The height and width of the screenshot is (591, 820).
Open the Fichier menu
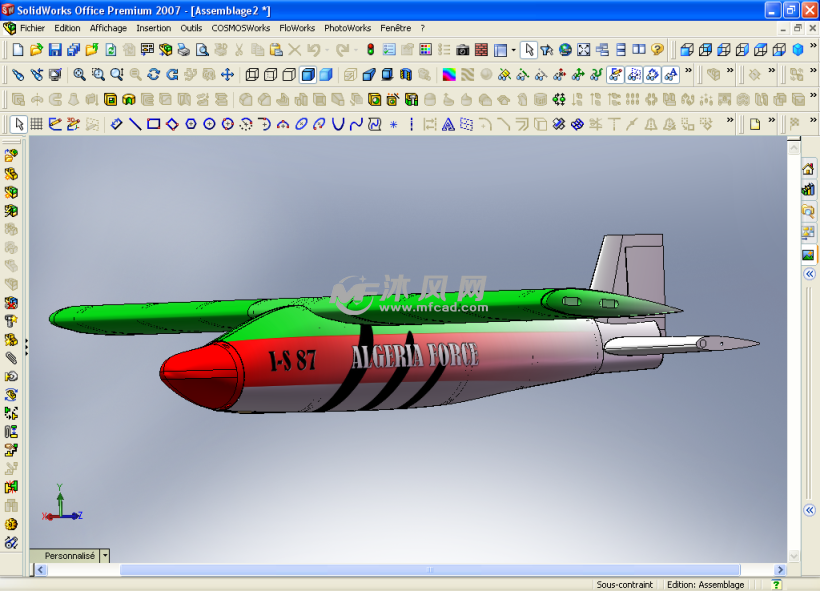[32, 28]
